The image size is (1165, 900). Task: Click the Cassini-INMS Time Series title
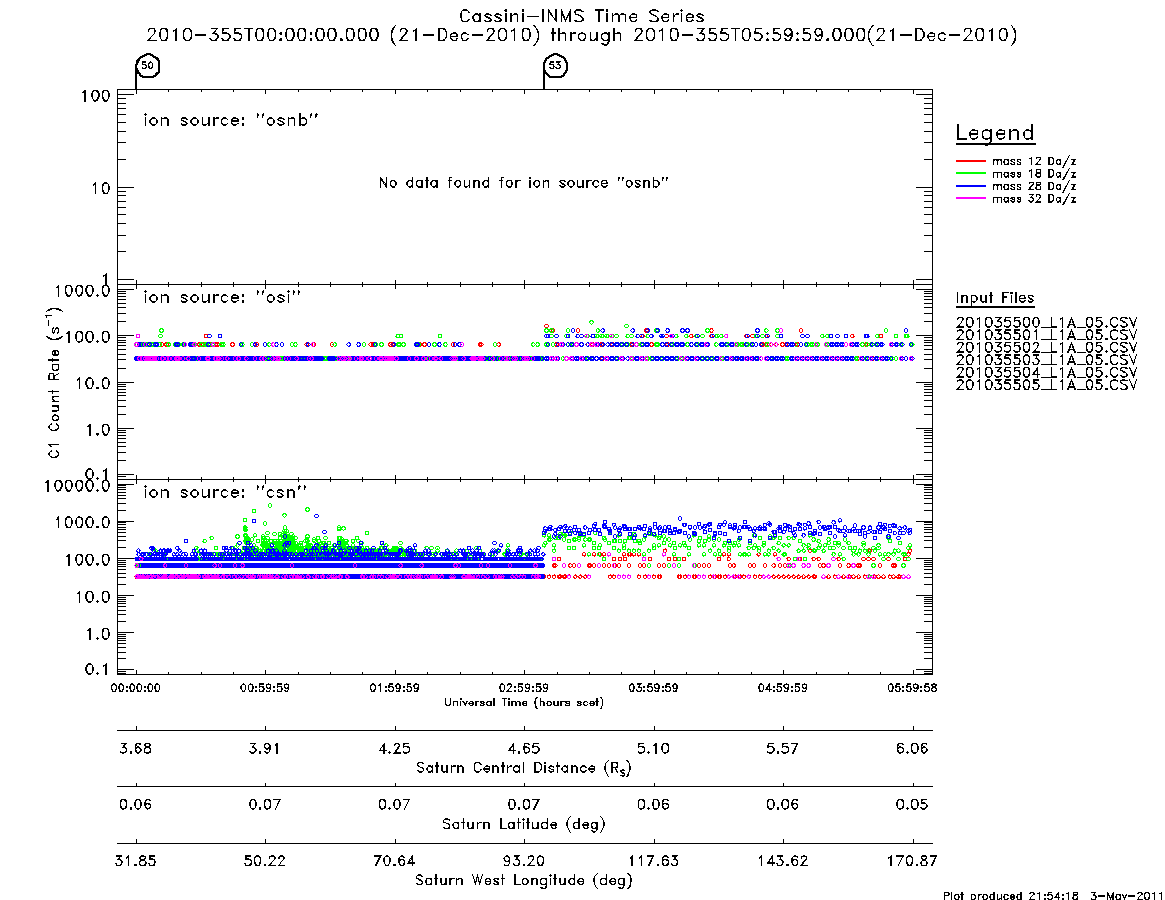[582, 16]
